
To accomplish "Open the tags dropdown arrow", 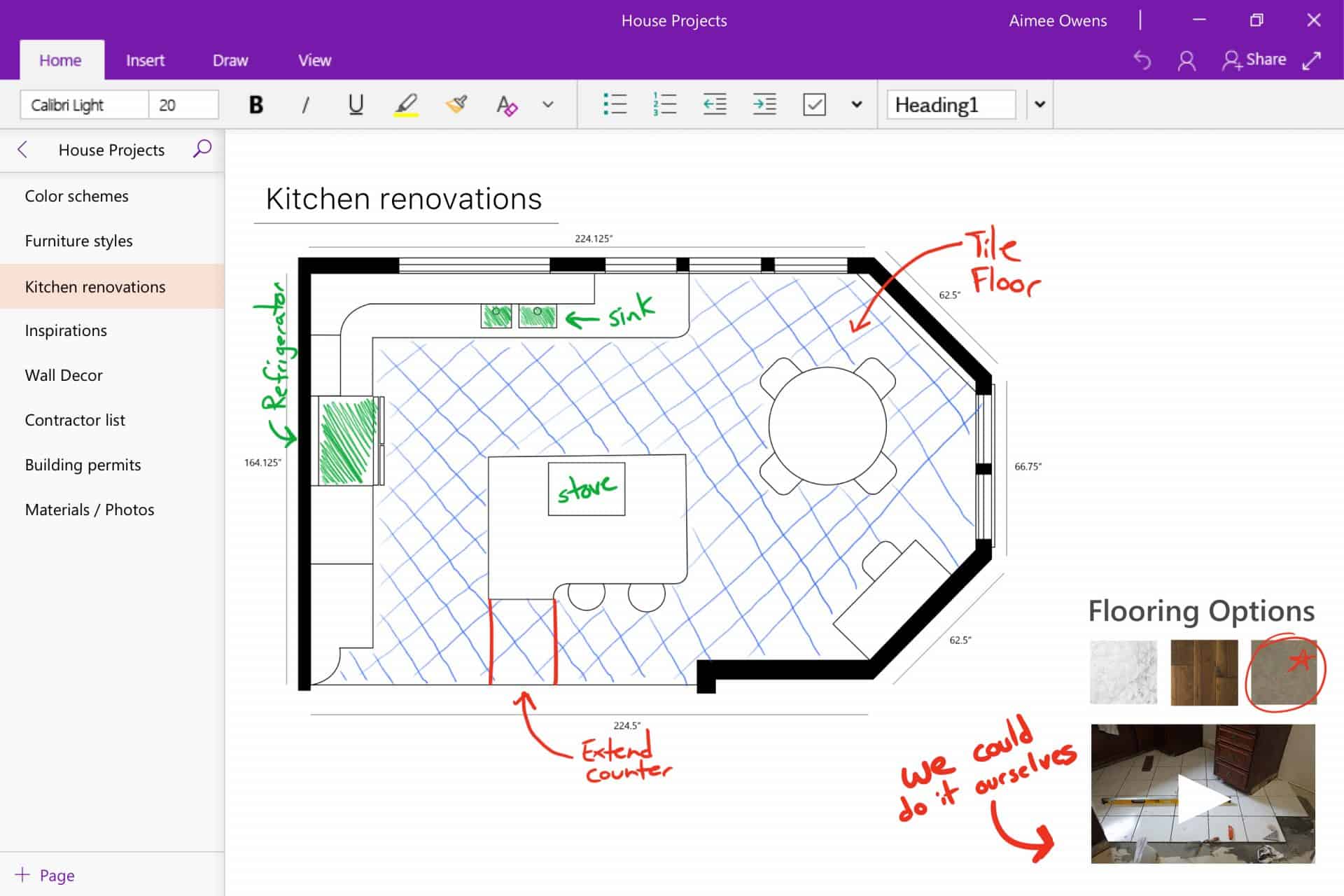I will 857,104.
